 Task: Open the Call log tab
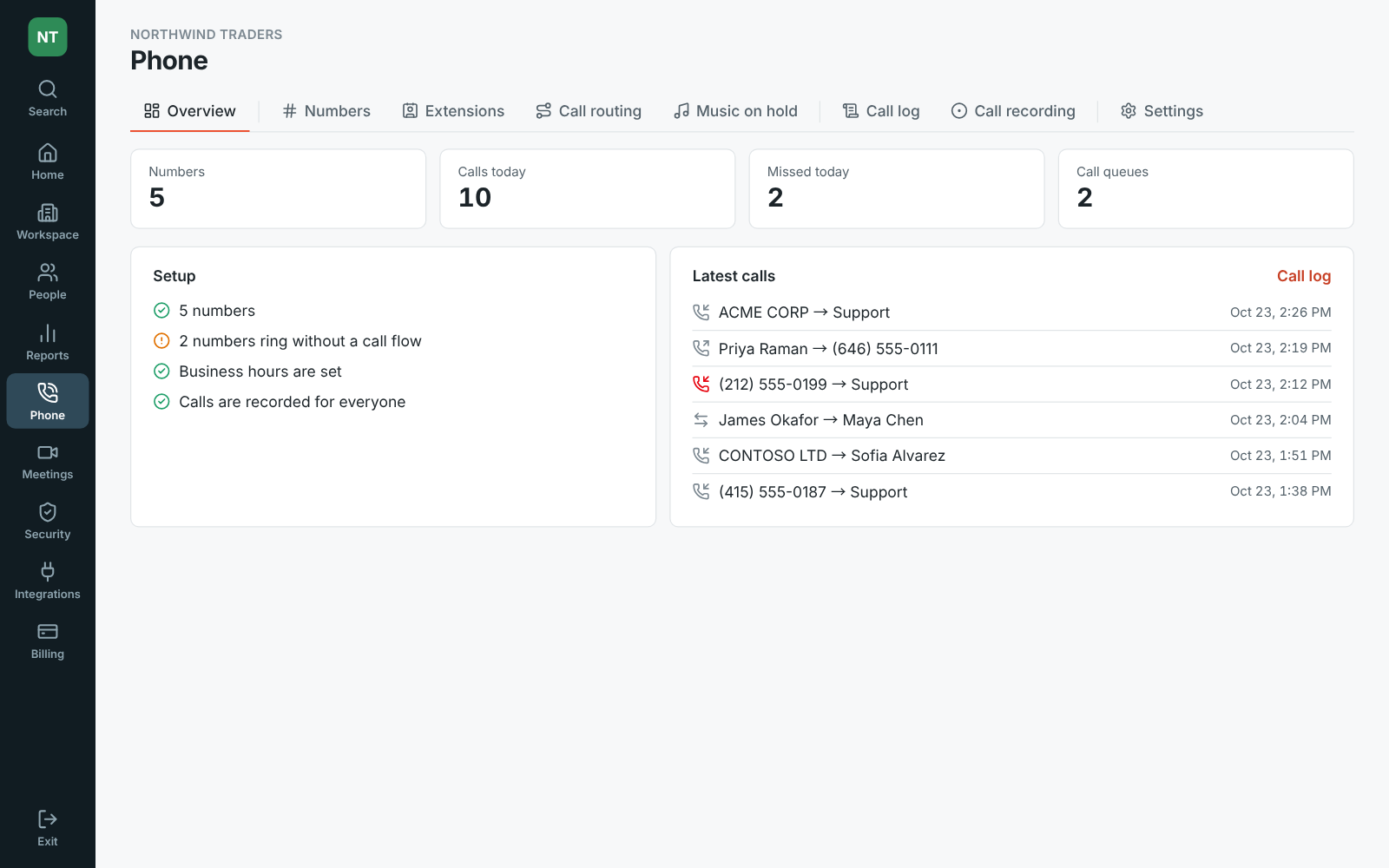(881, 111)
